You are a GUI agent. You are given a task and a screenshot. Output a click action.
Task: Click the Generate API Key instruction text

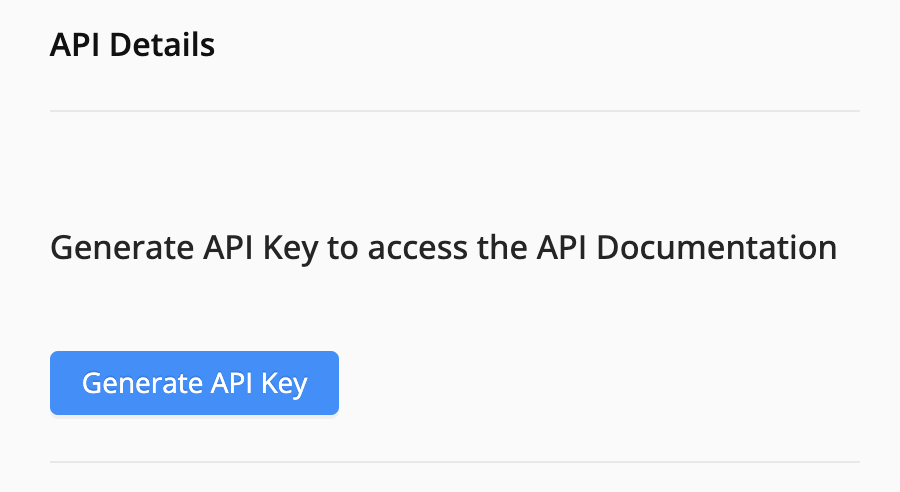[443, 247]
